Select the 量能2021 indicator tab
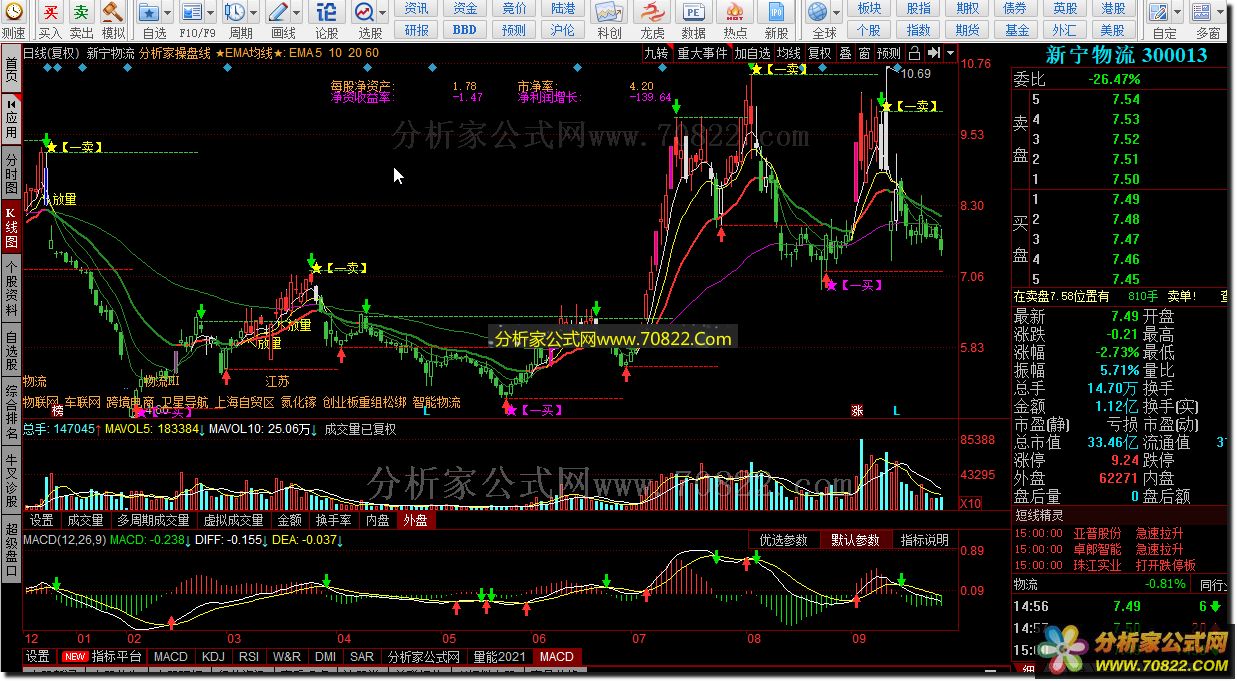This screenshot has width=1237, height=681. pos(499,657)
